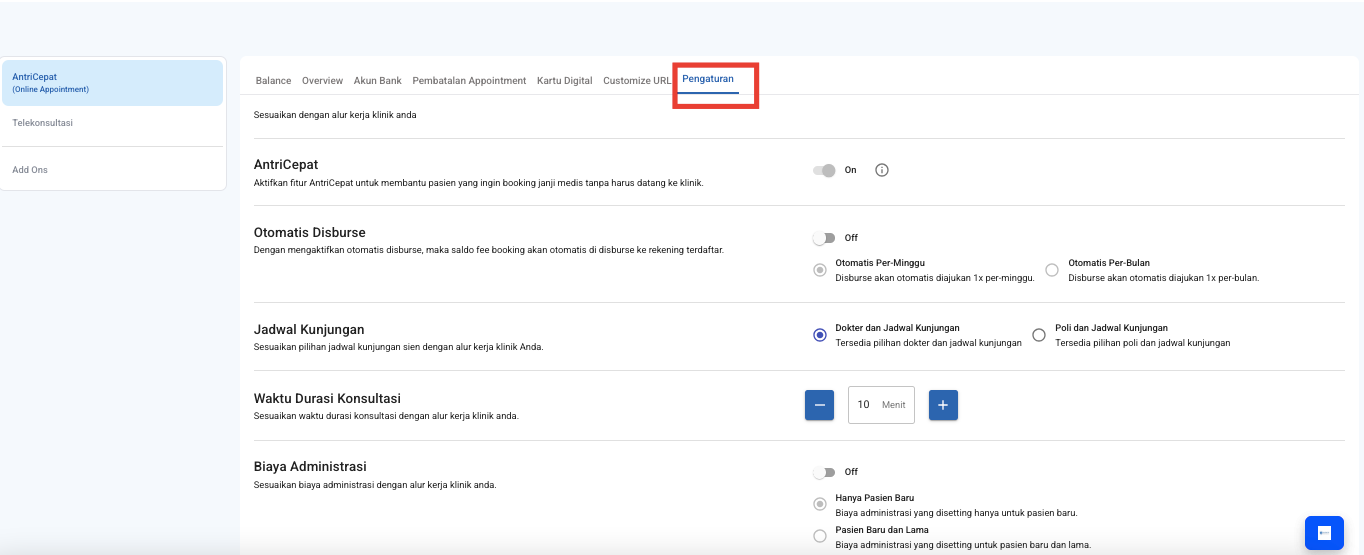Open the blue chat widget icon
Viewport: 1364px width, 555px height.
pyautogui.click(x=1324, y=533)
